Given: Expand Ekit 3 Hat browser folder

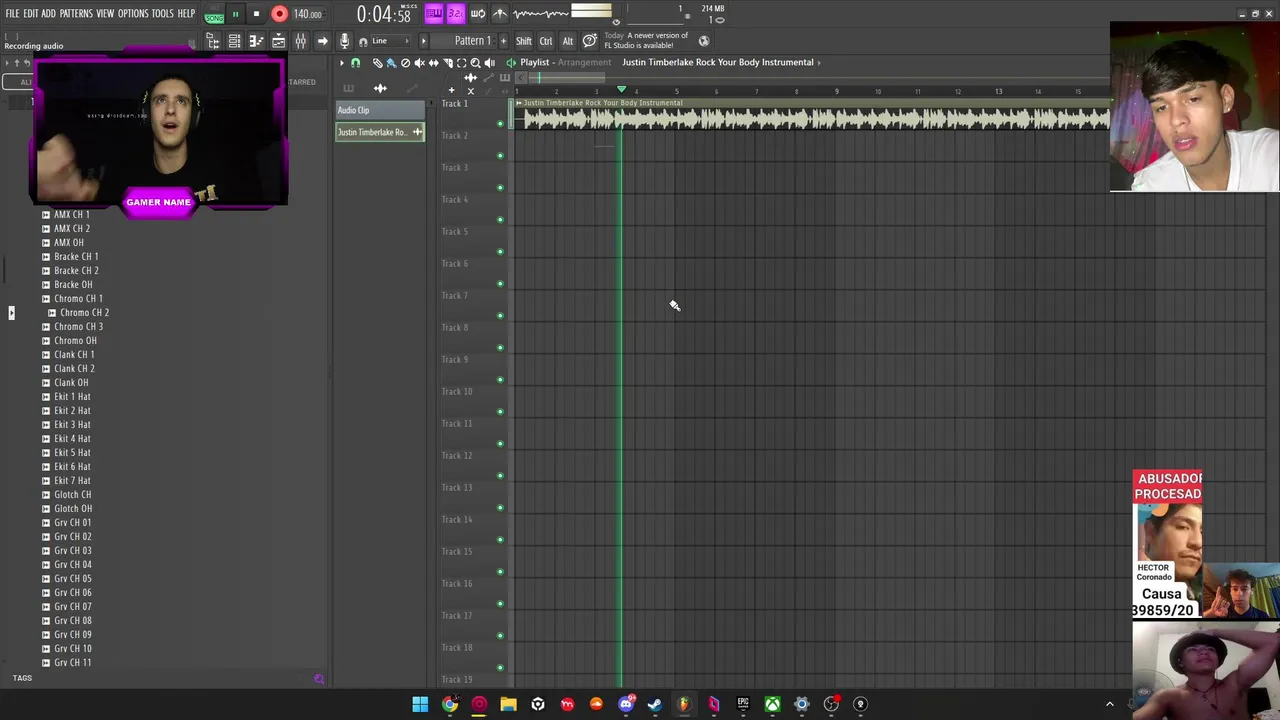Looking at the screenshot, I should (x=45, y=425).
